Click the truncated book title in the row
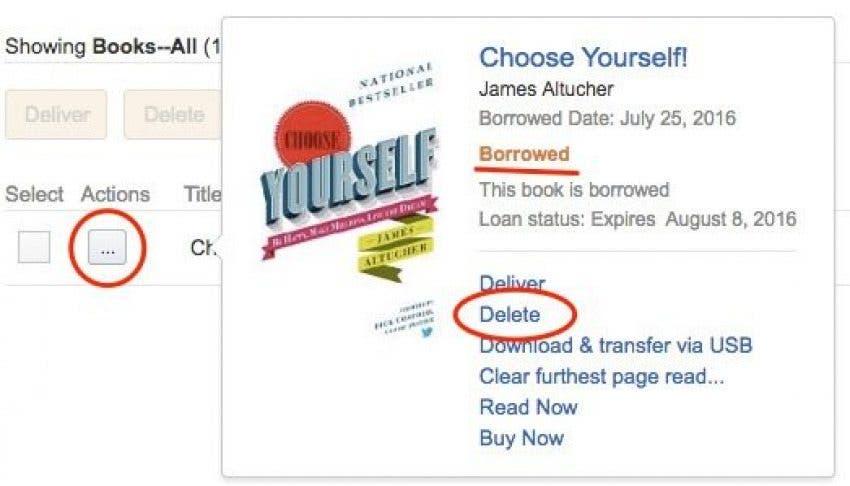 pyautogui.click(x=204, y=248)
